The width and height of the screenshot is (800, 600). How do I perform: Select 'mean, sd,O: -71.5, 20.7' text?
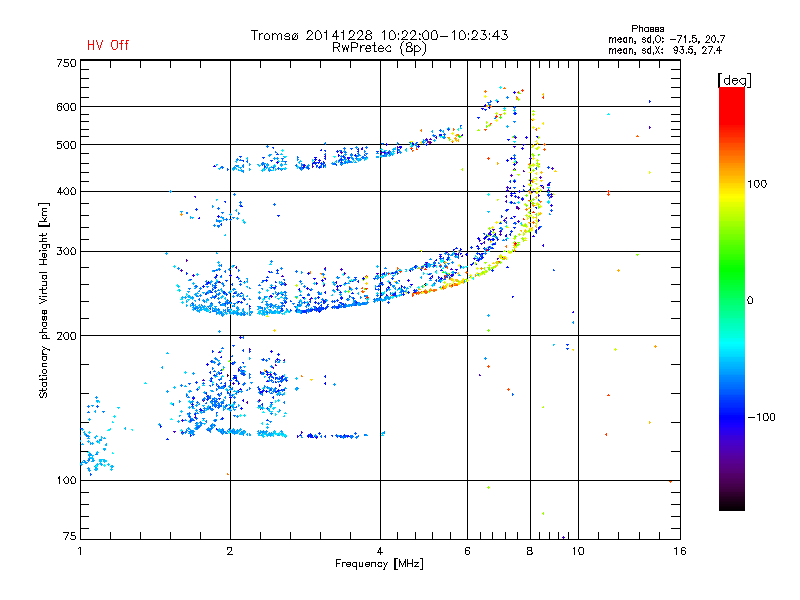pos(666,39)
